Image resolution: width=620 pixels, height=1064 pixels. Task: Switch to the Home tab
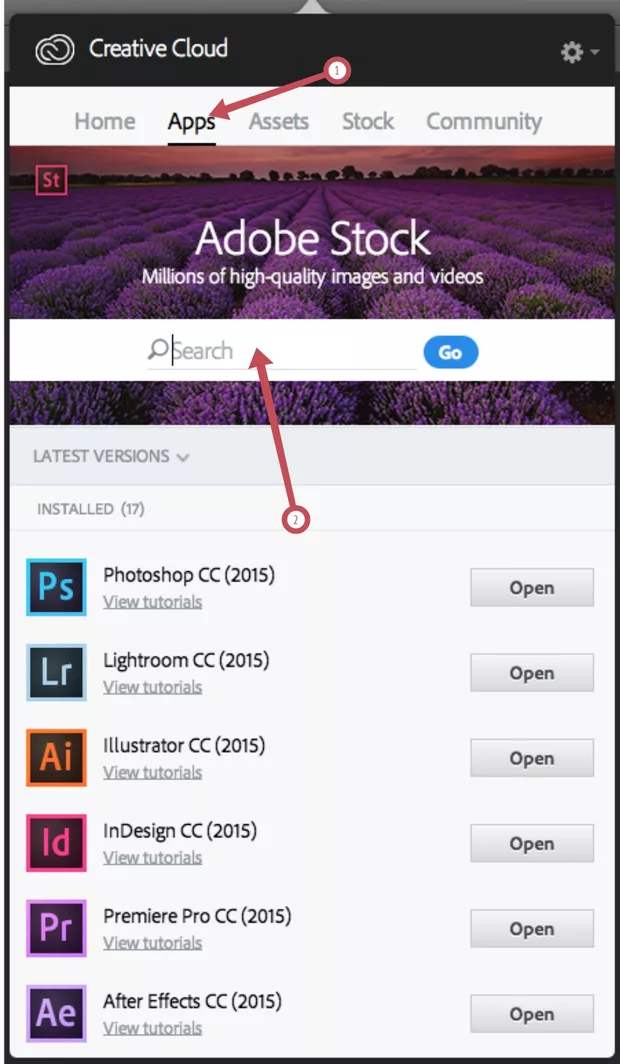click(x=104, y=122)
